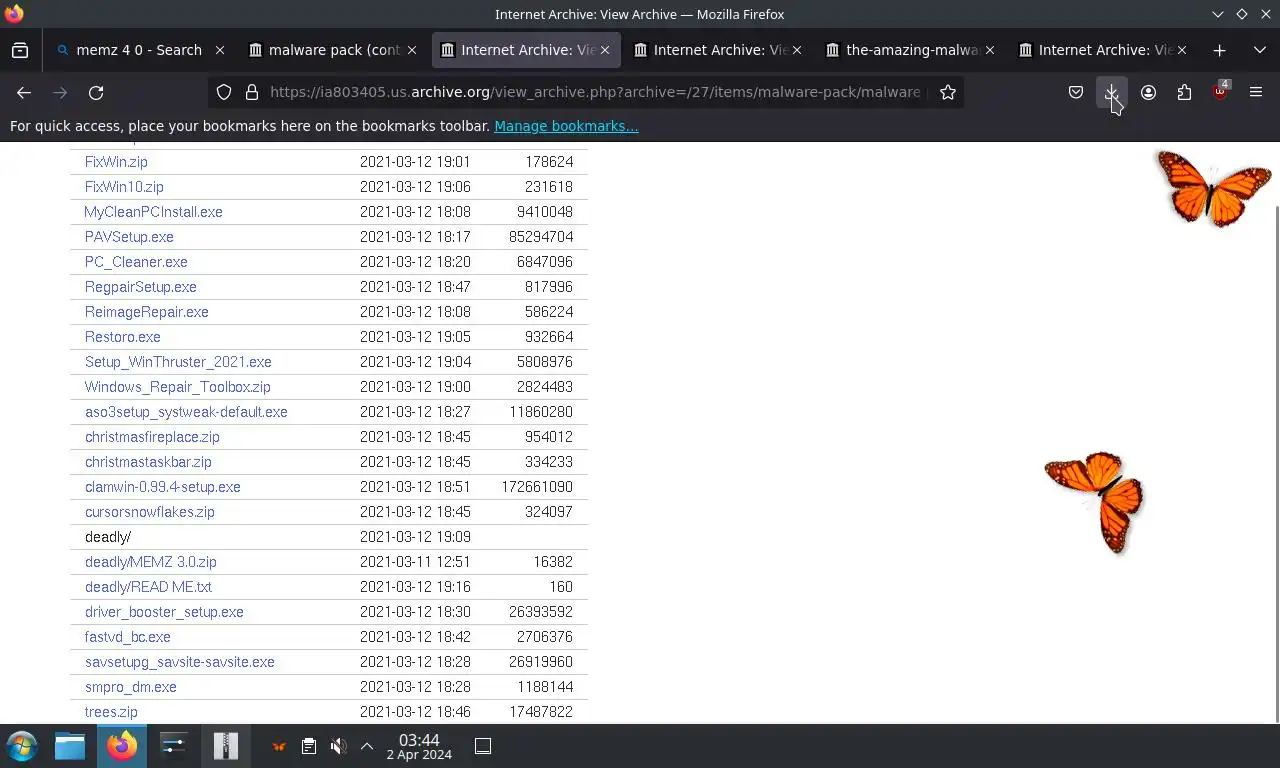Viewport: 1280px width, 768px height.
Task: Click the butterfly tray icon
Action: 279,746
